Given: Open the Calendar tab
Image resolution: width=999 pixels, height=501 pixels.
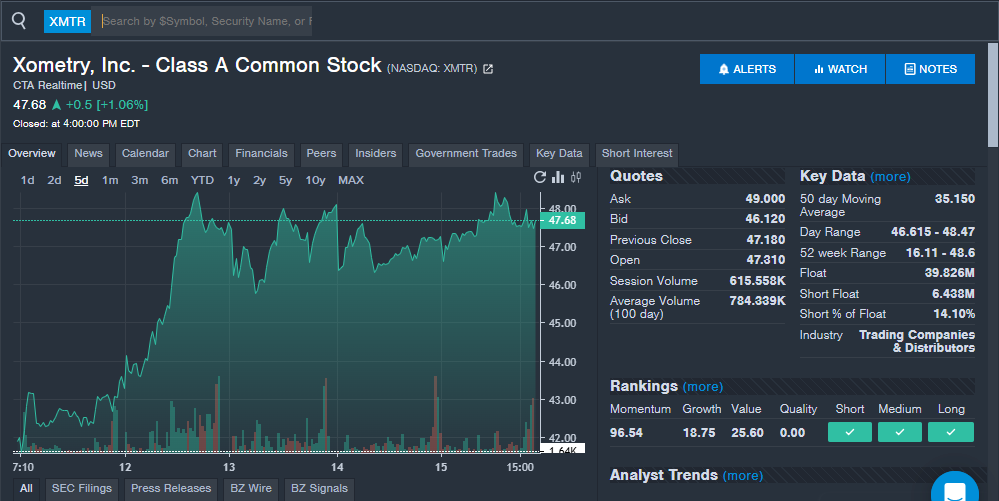Looking at the screenshot, I should tap(145, 154).
